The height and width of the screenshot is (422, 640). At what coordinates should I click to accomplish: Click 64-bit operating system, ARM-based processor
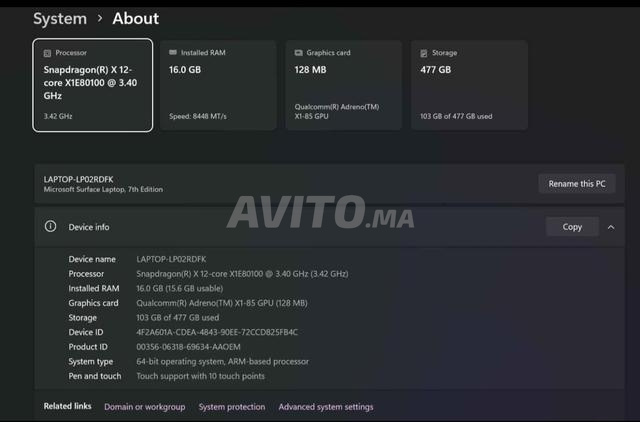[x=222, y=362]
